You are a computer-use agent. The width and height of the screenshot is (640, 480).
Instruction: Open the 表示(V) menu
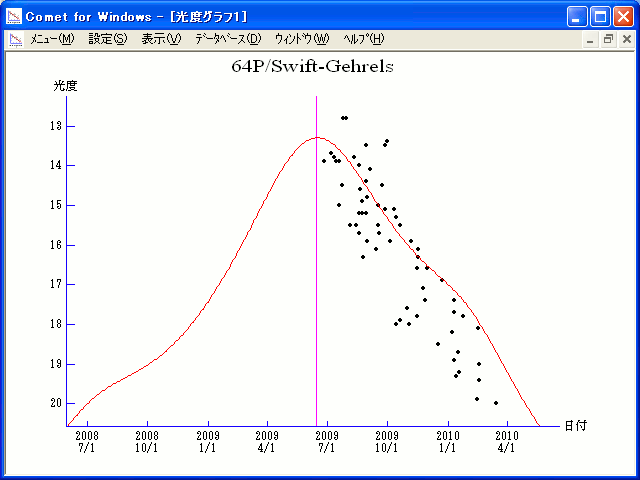click(161, 39)
